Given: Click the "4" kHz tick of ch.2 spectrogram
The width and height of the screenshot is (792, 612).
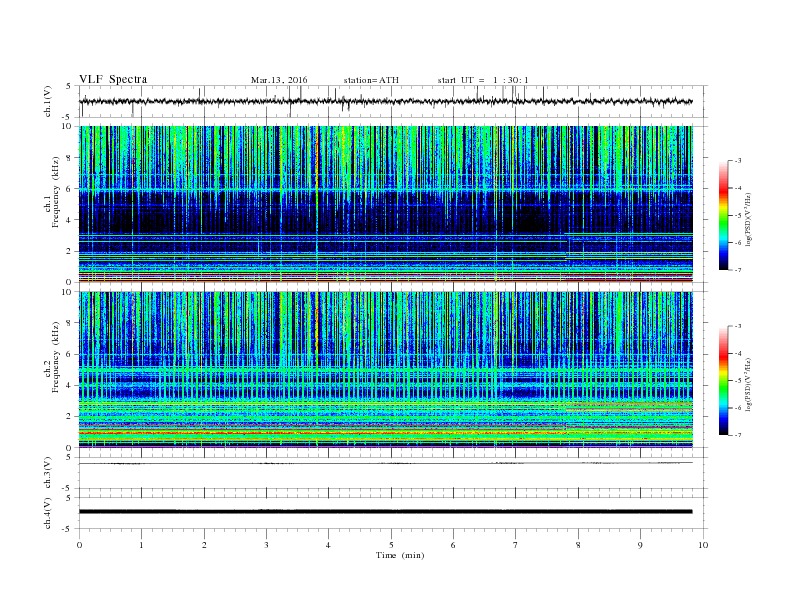Looking at the screenshot, I should click(x=69, y=385).
